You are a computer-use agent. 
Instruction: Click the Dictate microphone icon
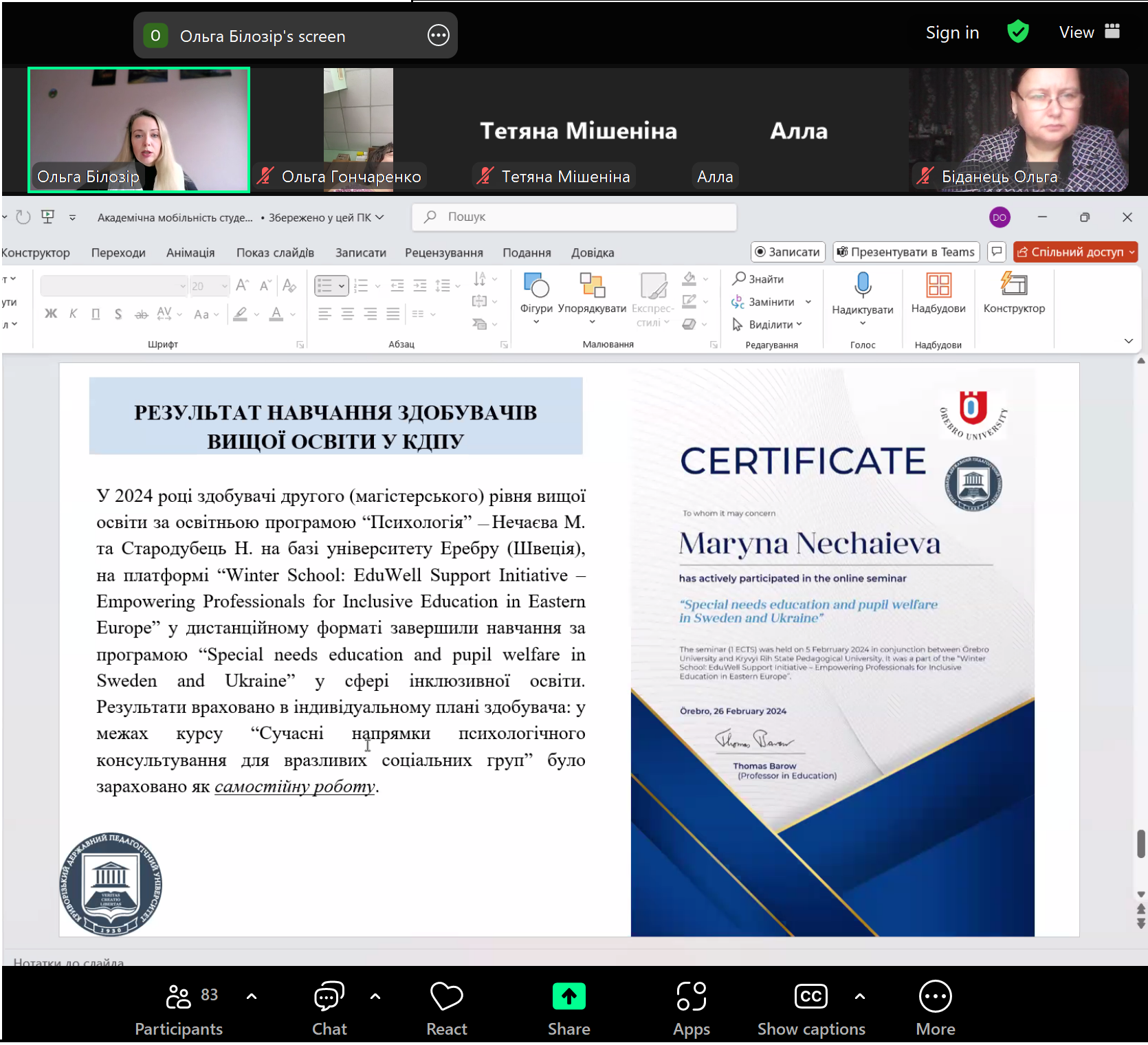click(862, 285)
